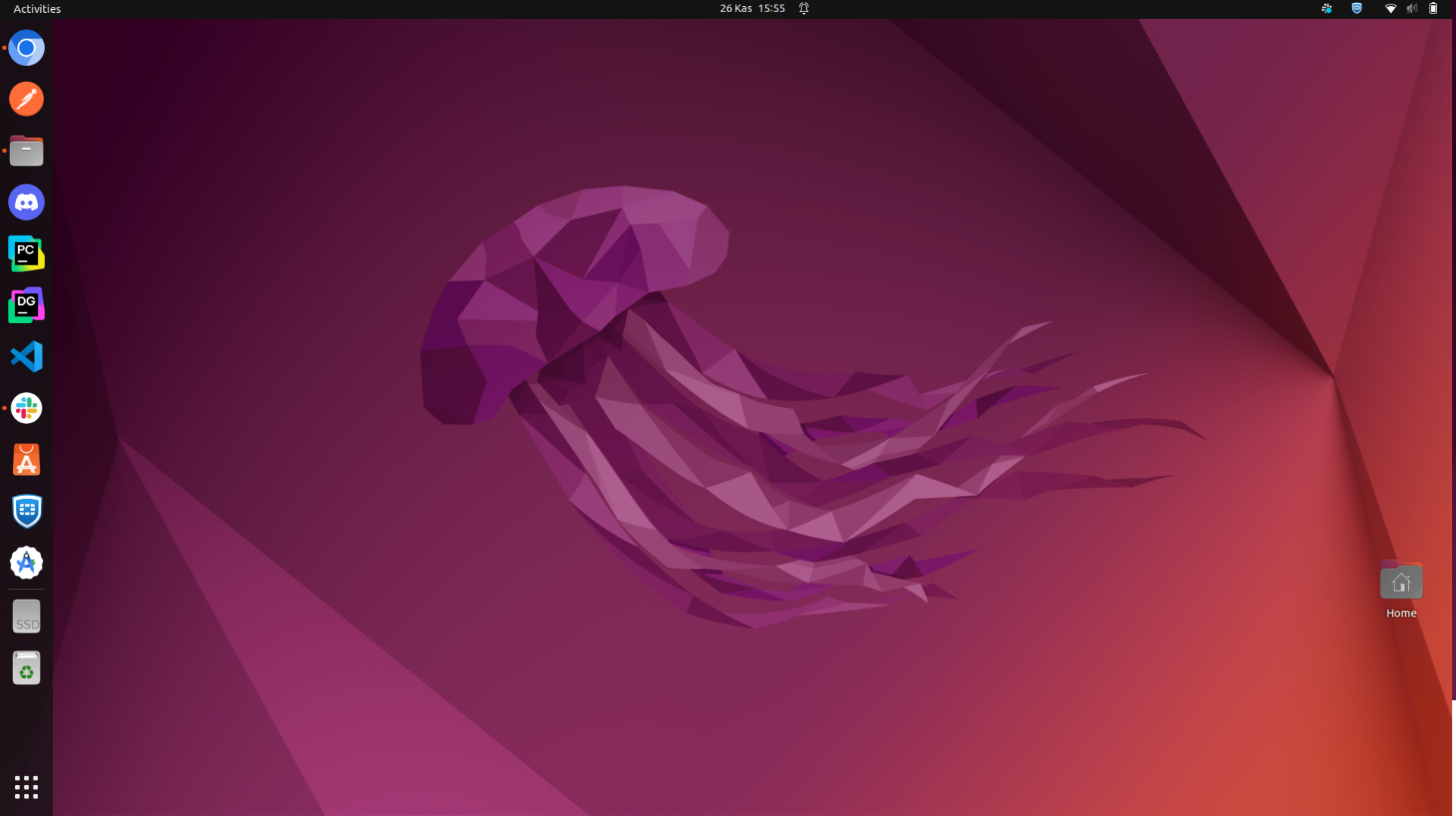Click the Slack tray icon in top bar
Image resolution: width=1456 pixels, height=816 pixels.
point(1326,8)
